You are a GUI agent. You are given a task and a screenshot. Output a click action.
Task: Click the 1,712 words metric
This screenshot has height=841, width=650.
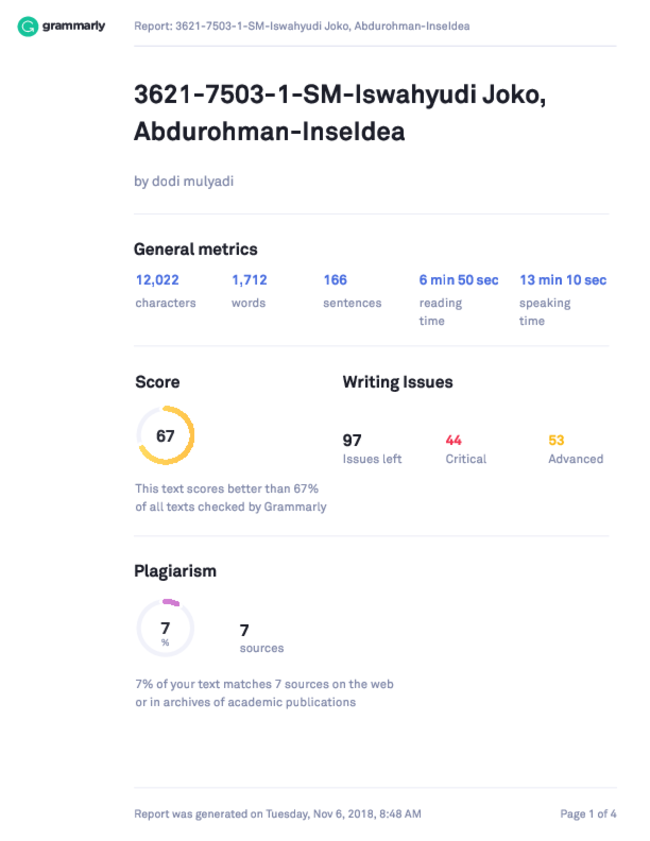(x=249, y=280)
